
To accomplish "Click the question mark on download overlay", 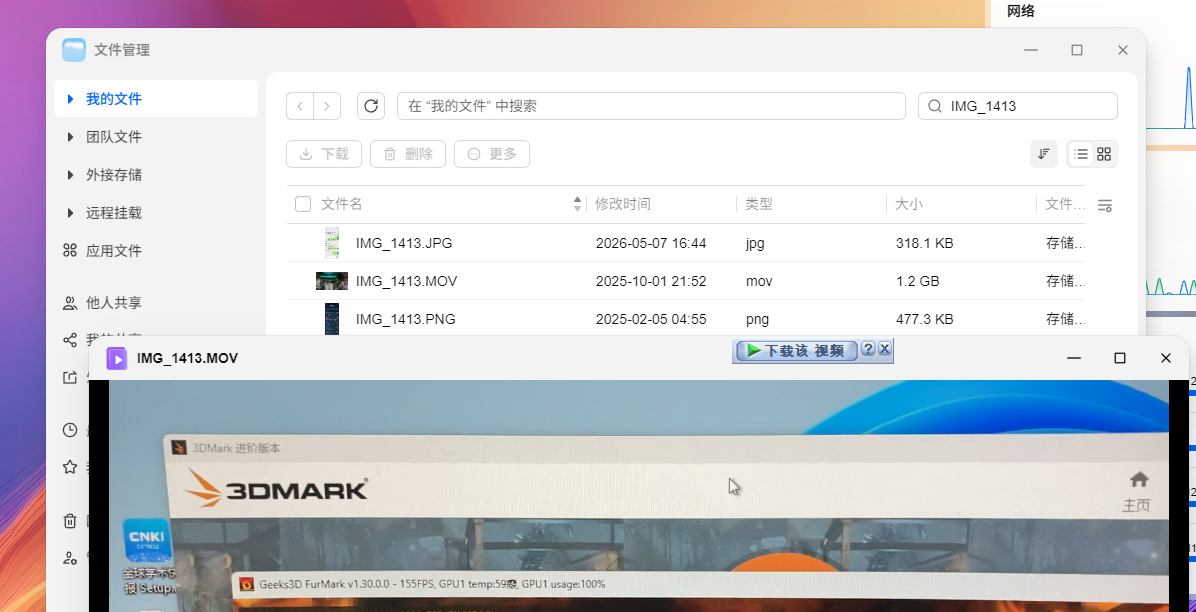I will (868, 349).
